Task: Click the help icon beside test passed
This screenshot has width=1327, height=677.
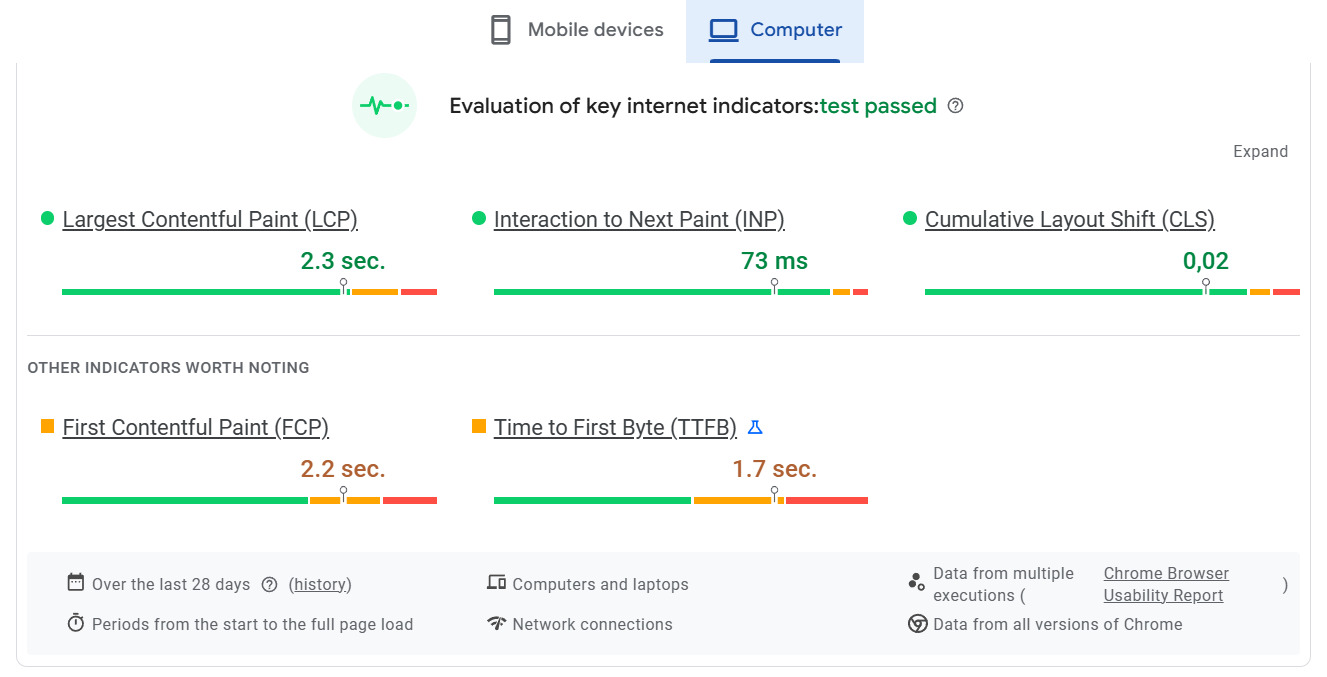Action: tap(955, 106)
